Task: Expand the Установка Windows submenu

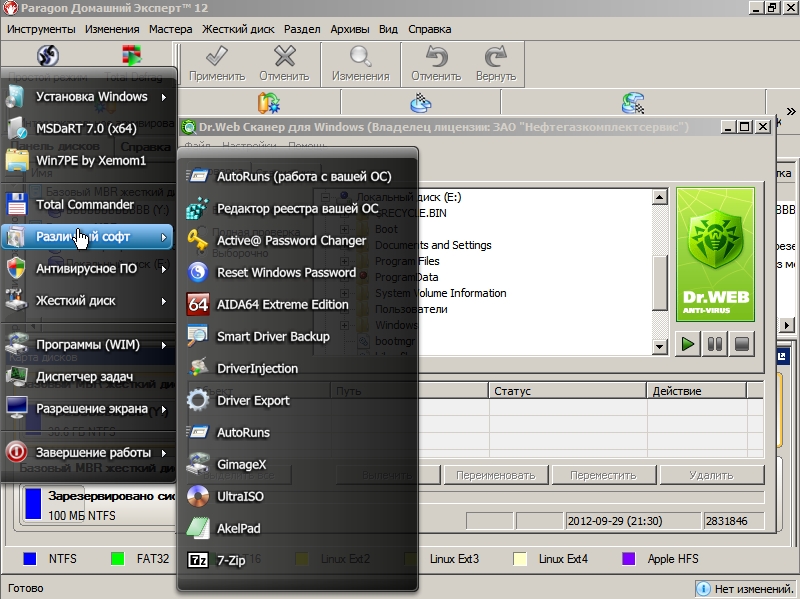Action: click(x=88, y=97)
